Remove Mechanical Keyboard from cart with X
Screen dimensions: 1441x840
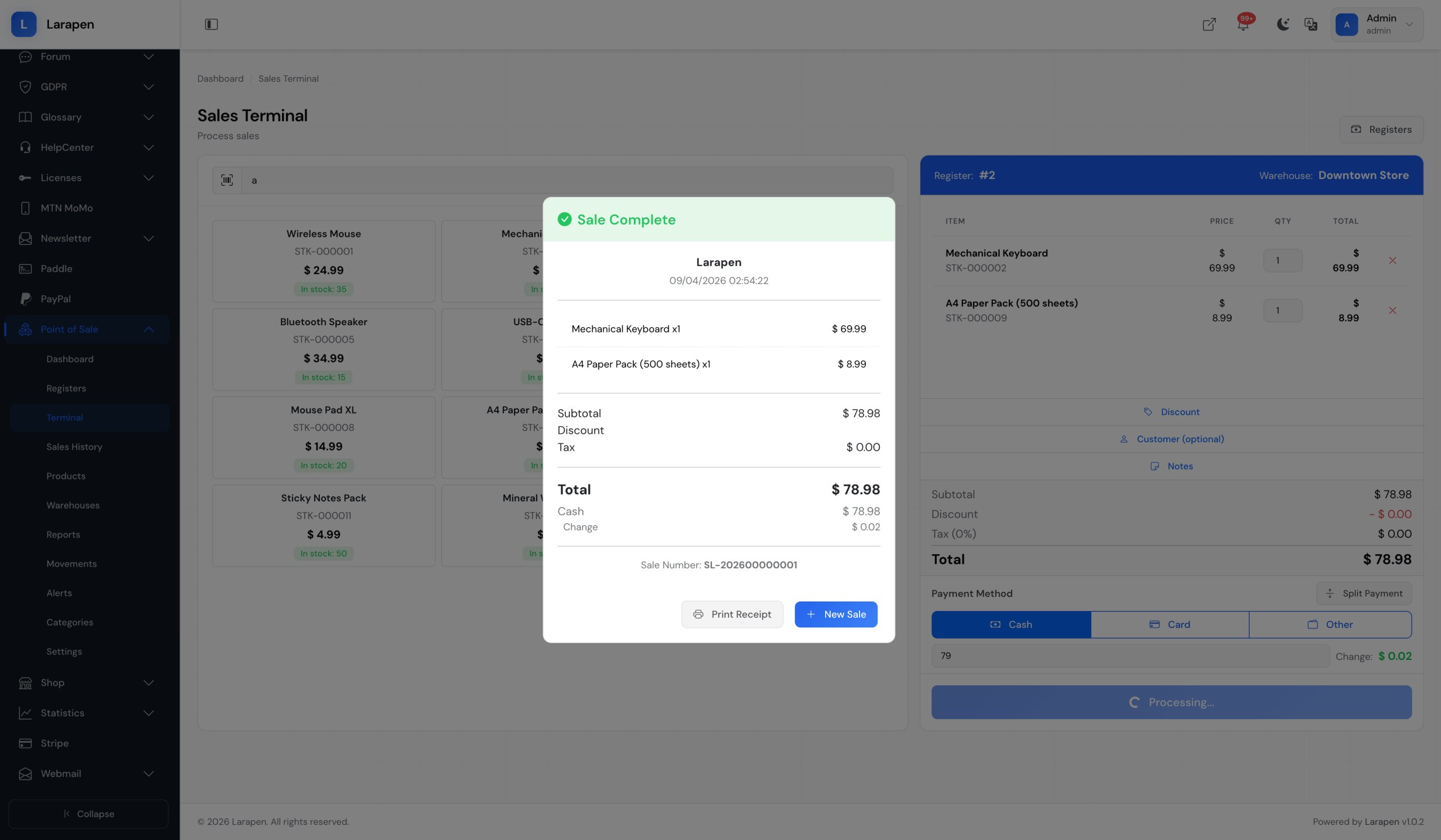(x=1393, y=260)
